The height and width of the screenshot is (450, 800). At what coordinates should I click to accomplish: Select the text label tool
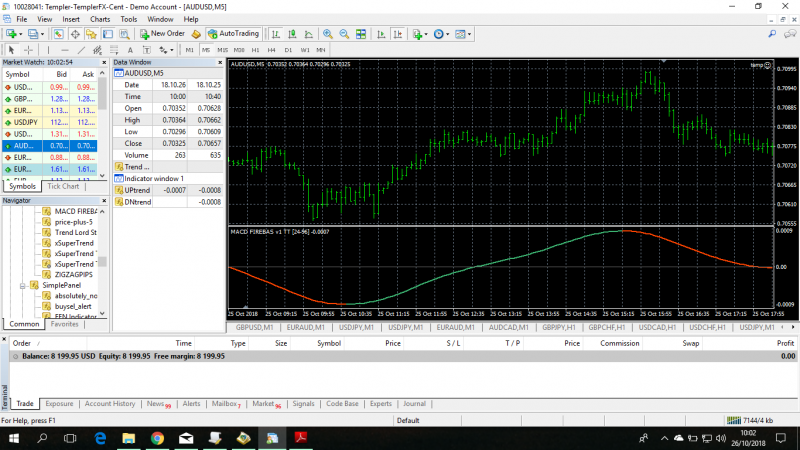point(147,49)
